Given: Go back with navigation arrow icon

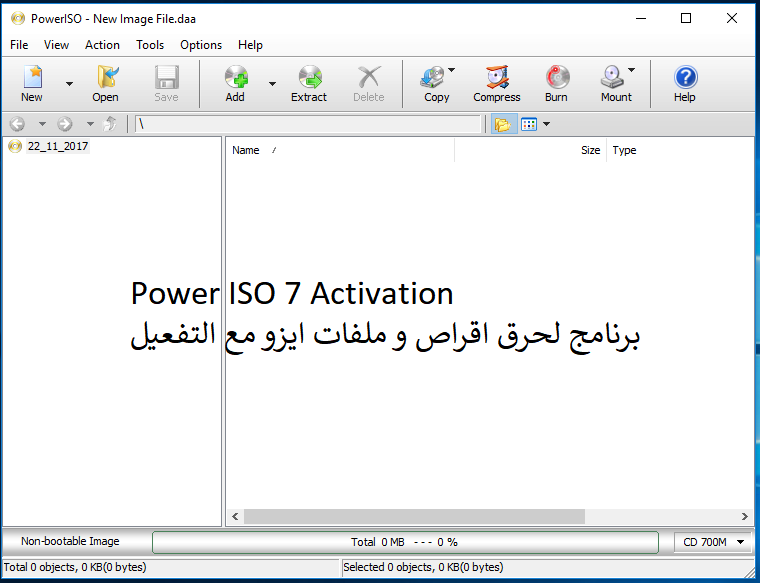Looking at the screenshot, I should pyautogui.click(x=17, y=124).
